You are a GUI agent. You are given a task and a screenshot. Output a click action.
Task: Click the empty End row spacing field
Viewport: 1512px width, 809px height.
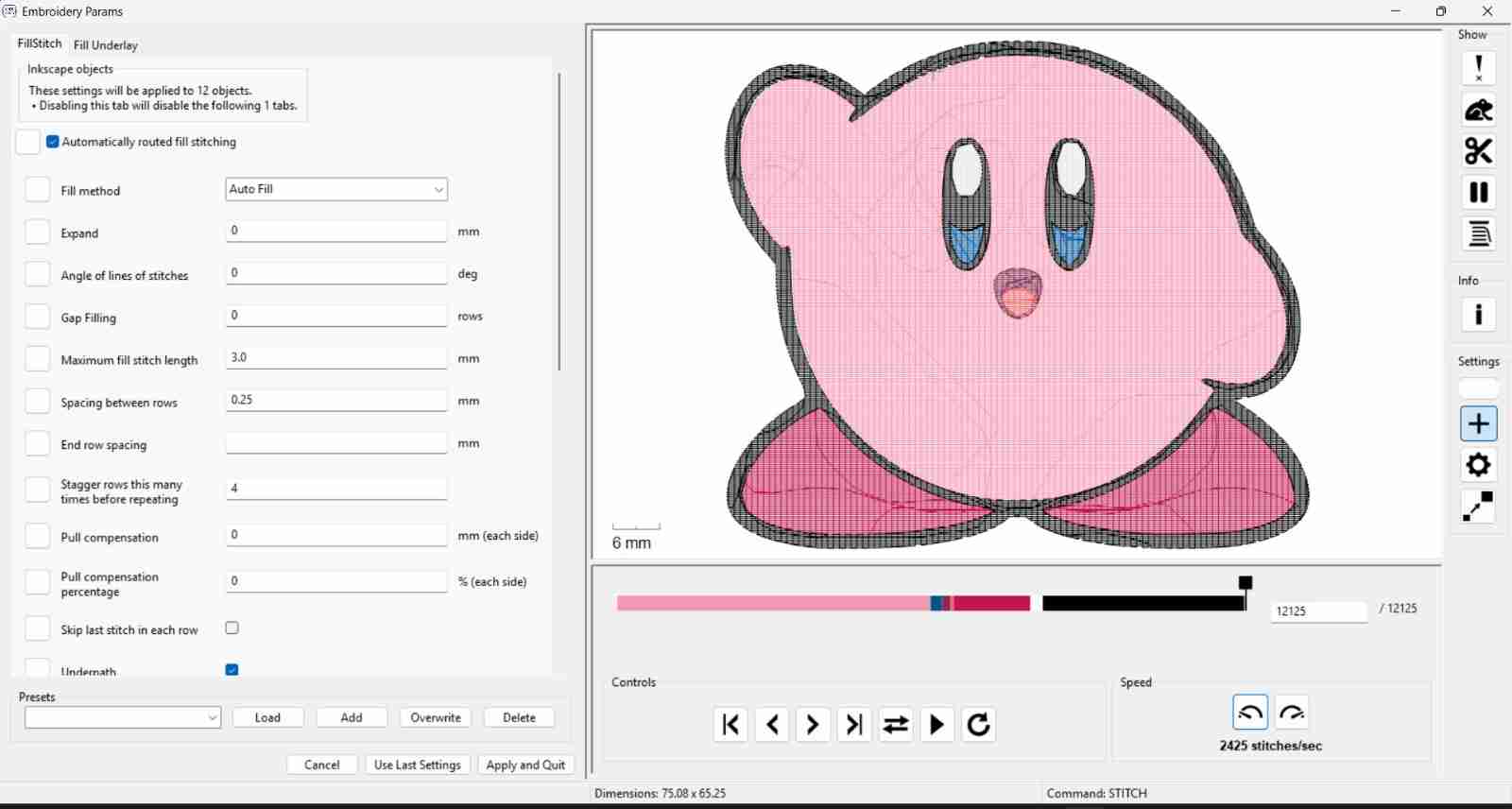tap(336, 443)
